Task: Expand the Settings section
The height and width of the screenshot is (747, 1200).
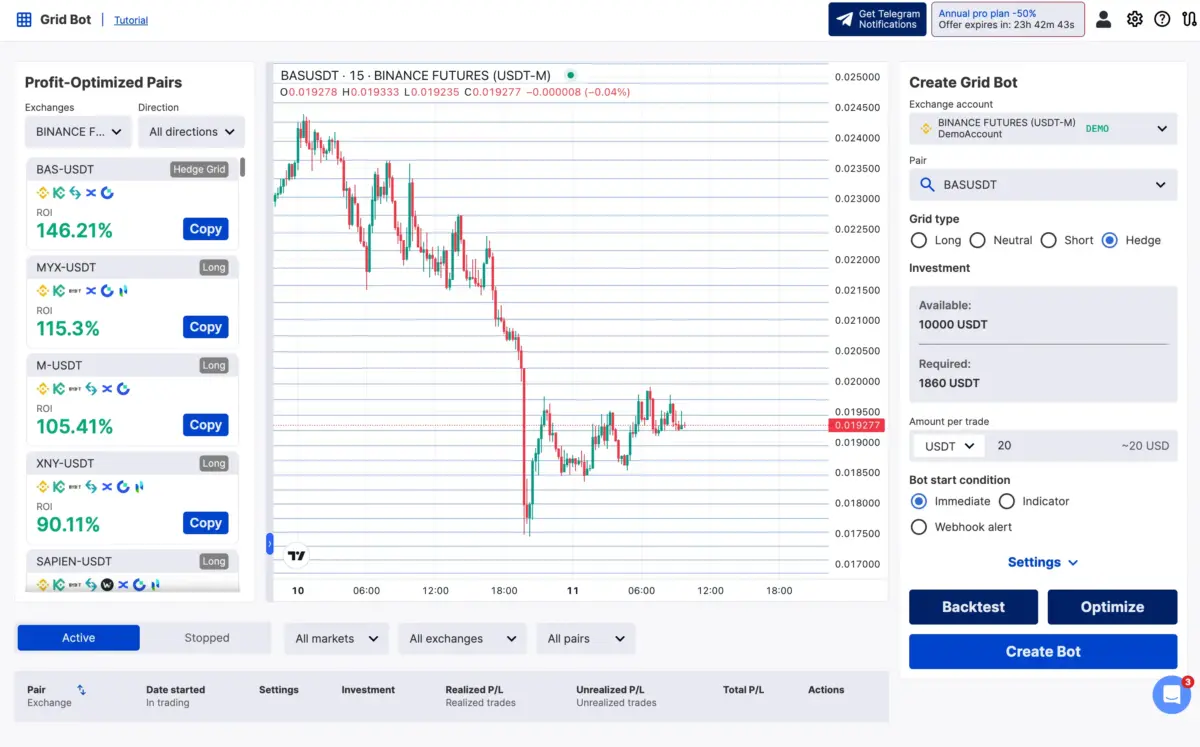Action: (x=1043, y=562)
